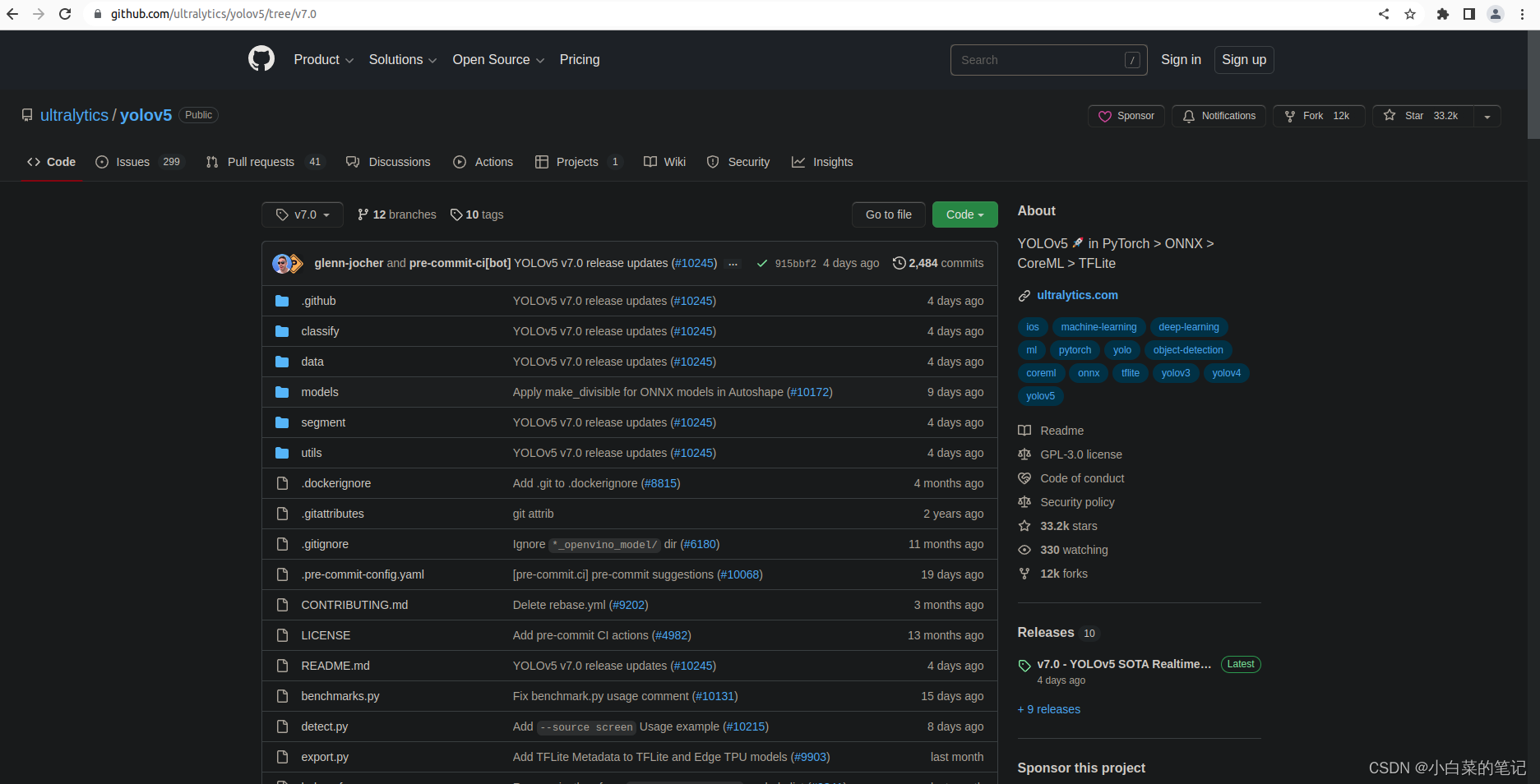Screen dimensions: 1540x784
Task: Open the + 9 releases link
Action: pos(1049,709)
